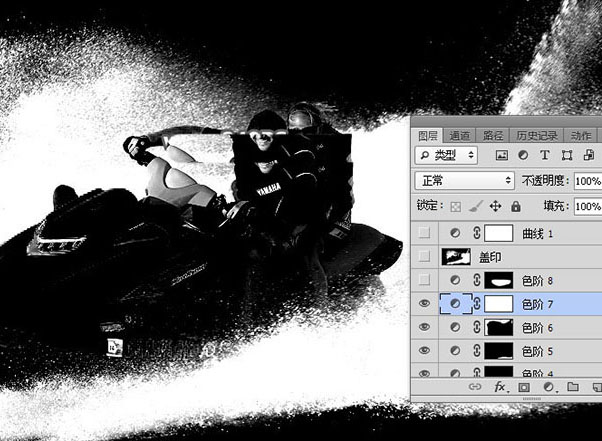The width and height of the screenshot is (602, 441).
Task: Select layer name 盖印
Action: (490, 257)
